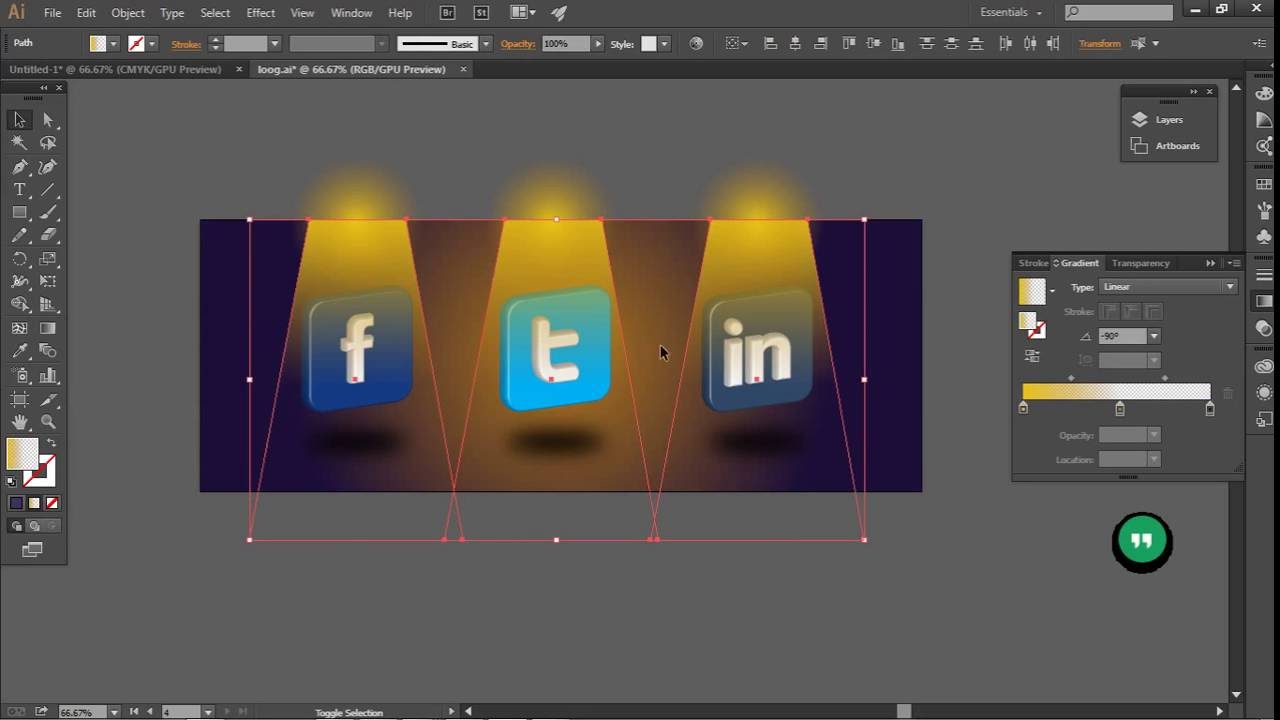Select the Line Segment tool

[x=48, y=190]
